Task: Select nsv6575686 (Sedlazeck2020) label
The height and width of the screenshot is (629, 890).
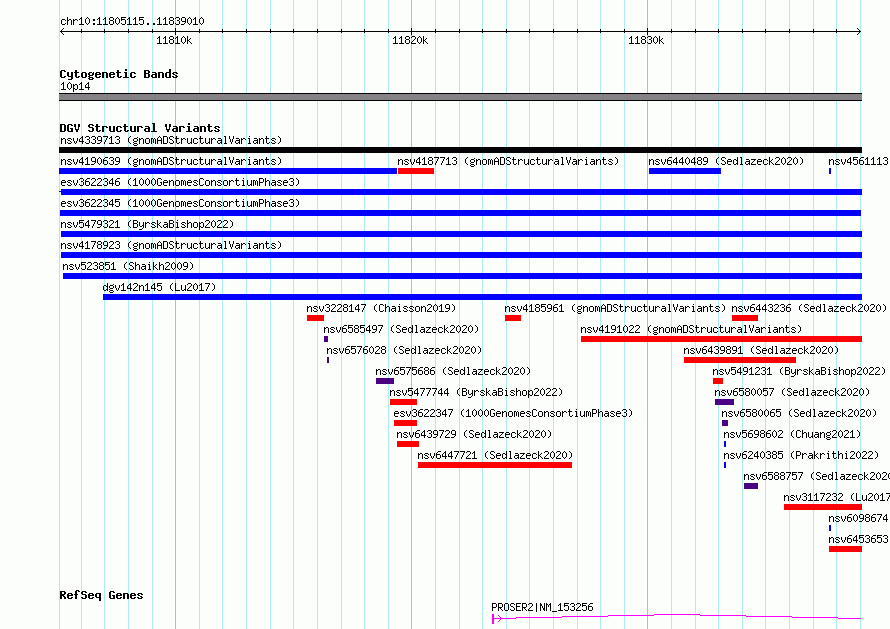Action: (x=453, y=371)
